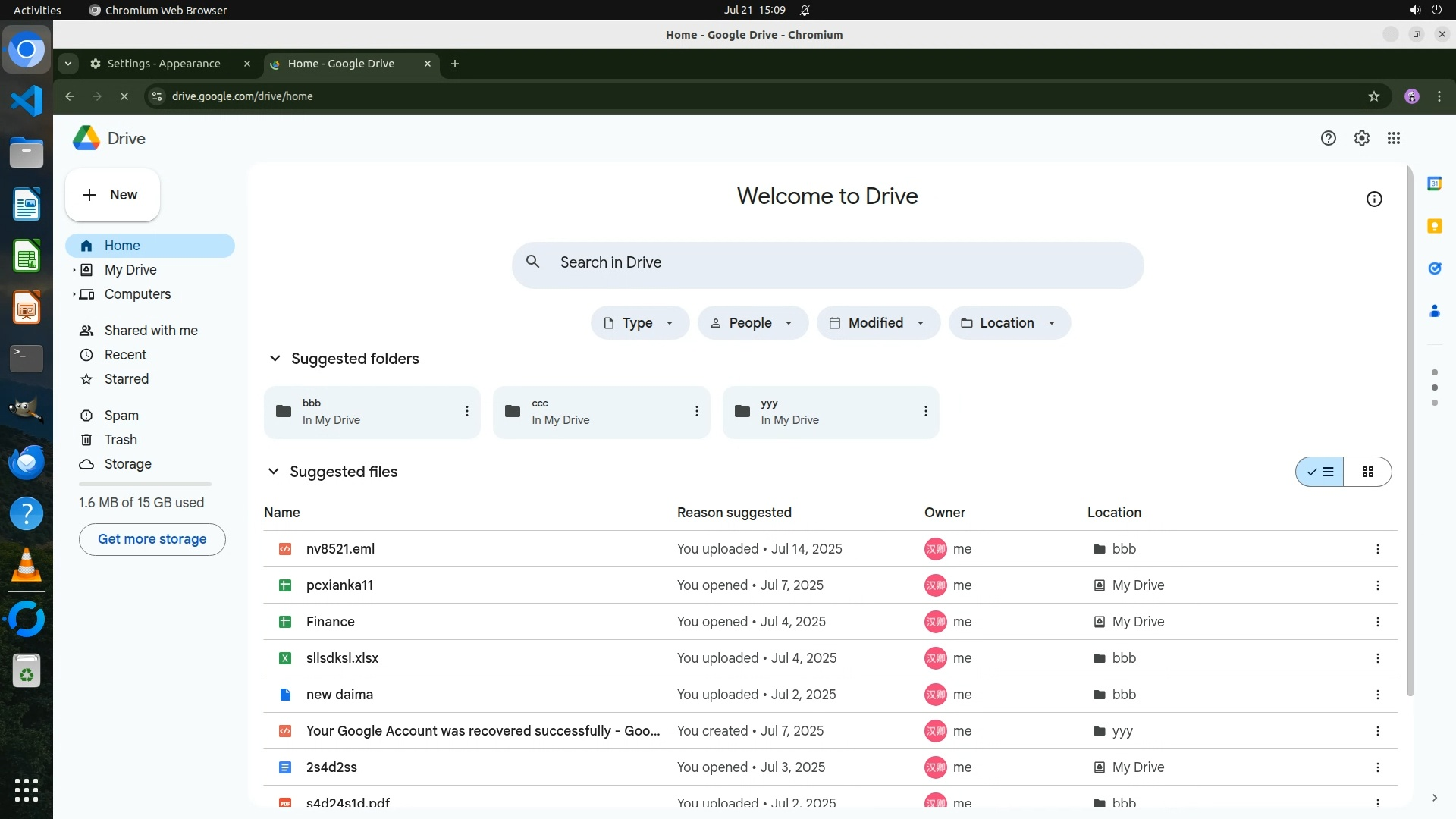Viewport: 1456px width, 819px height.
Task: Click the New button
Action: [112, 195]
